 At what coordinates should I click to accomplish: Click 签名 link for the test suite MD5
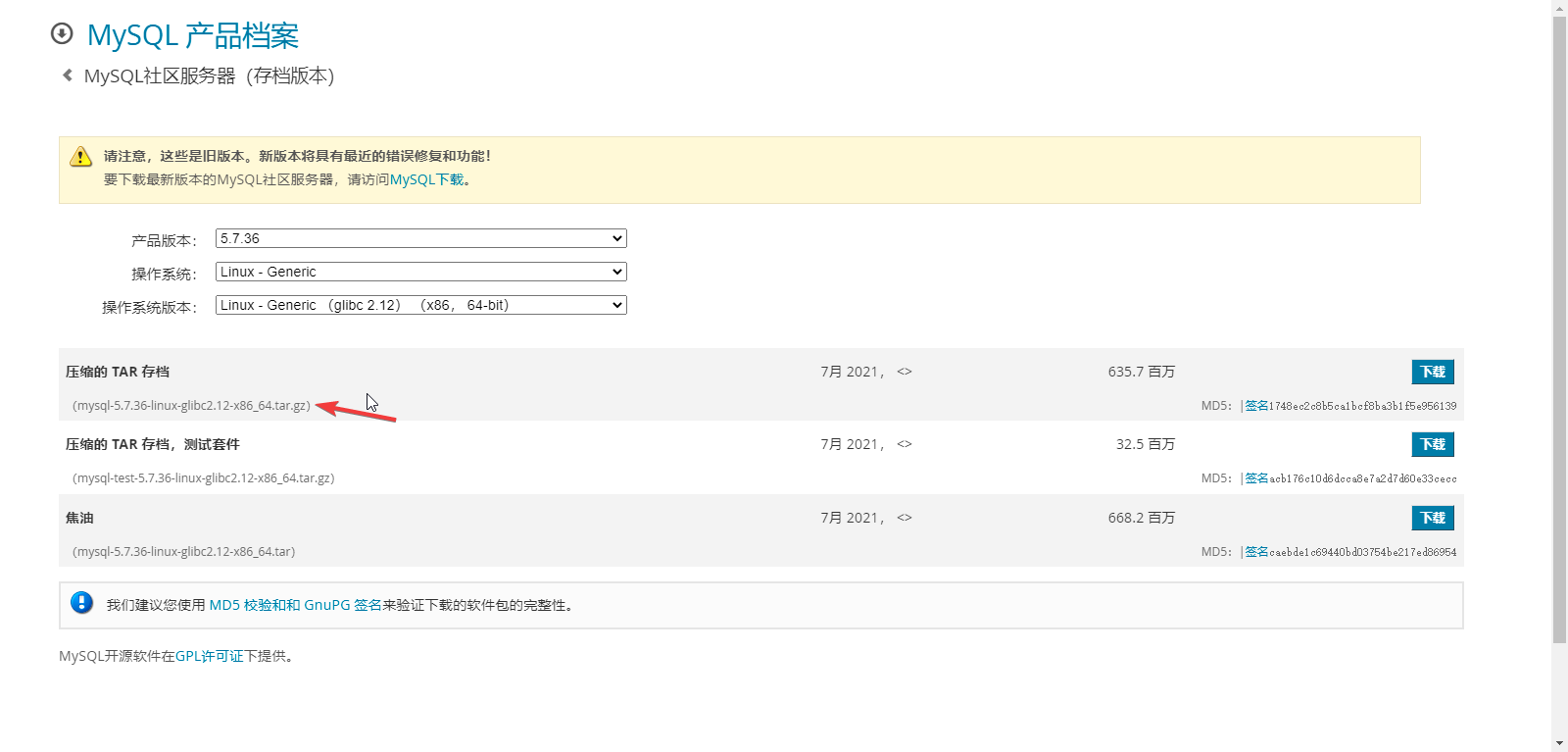tap(1256, 478)
